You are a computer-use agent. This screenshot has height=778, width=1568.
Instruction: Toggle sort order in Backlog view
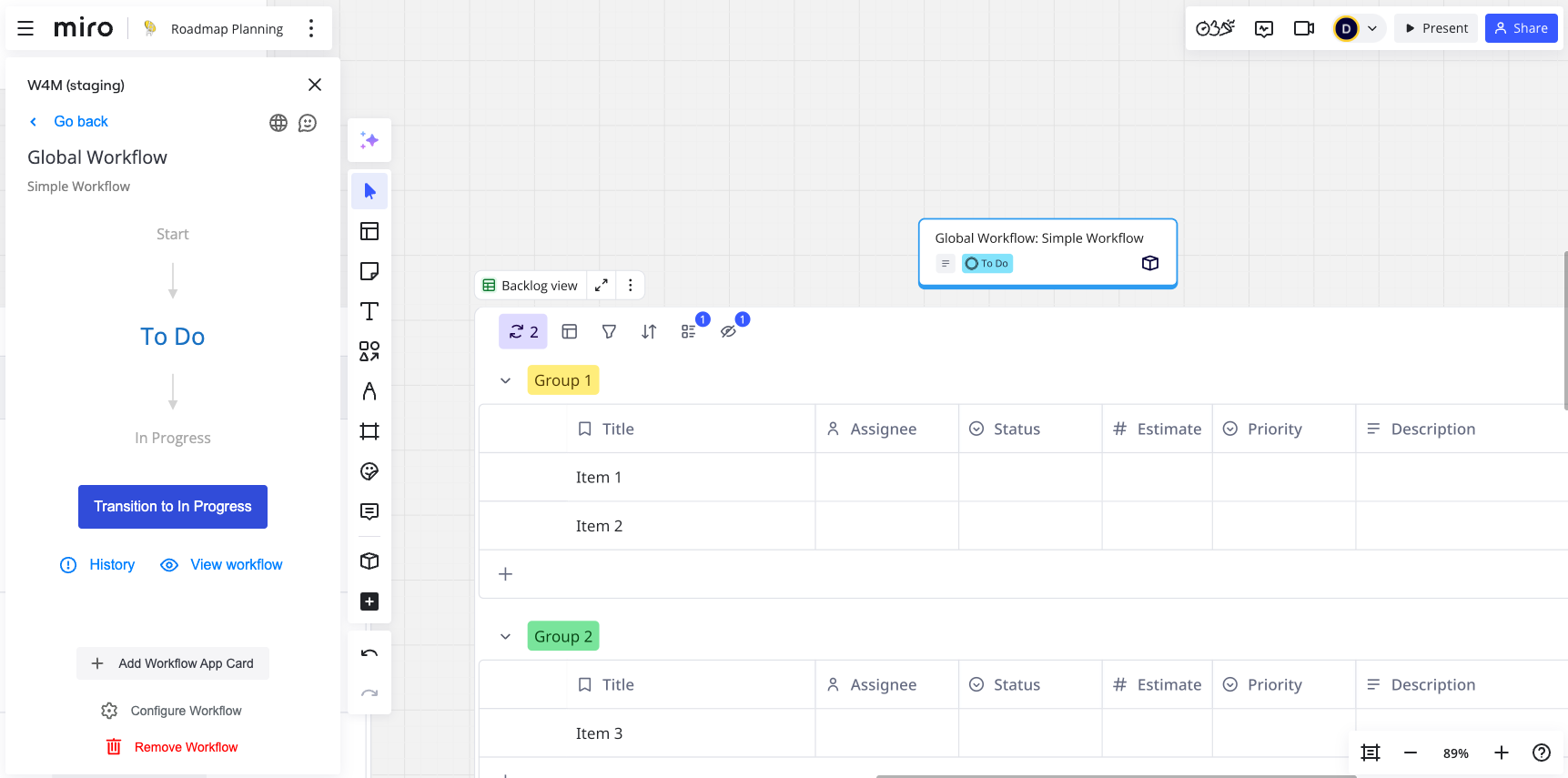[649, 332]
